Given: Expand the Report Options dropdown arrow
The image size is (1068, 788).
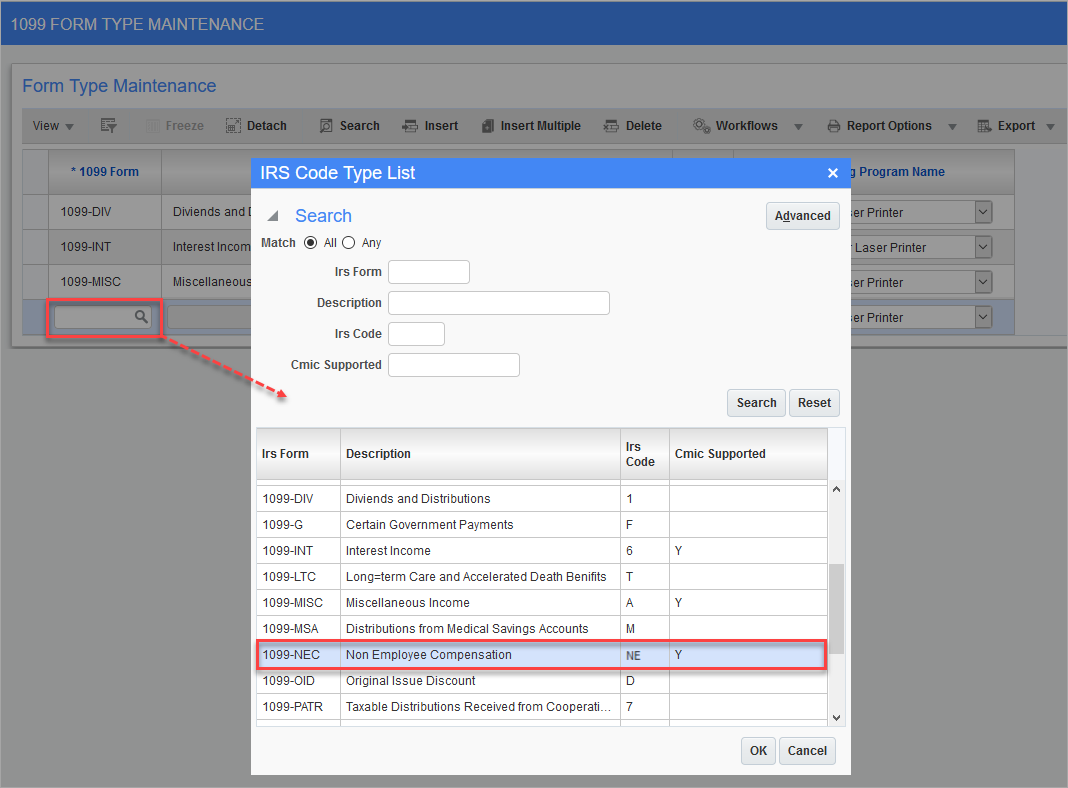Looking at the screenshot, I should [952, 127].
